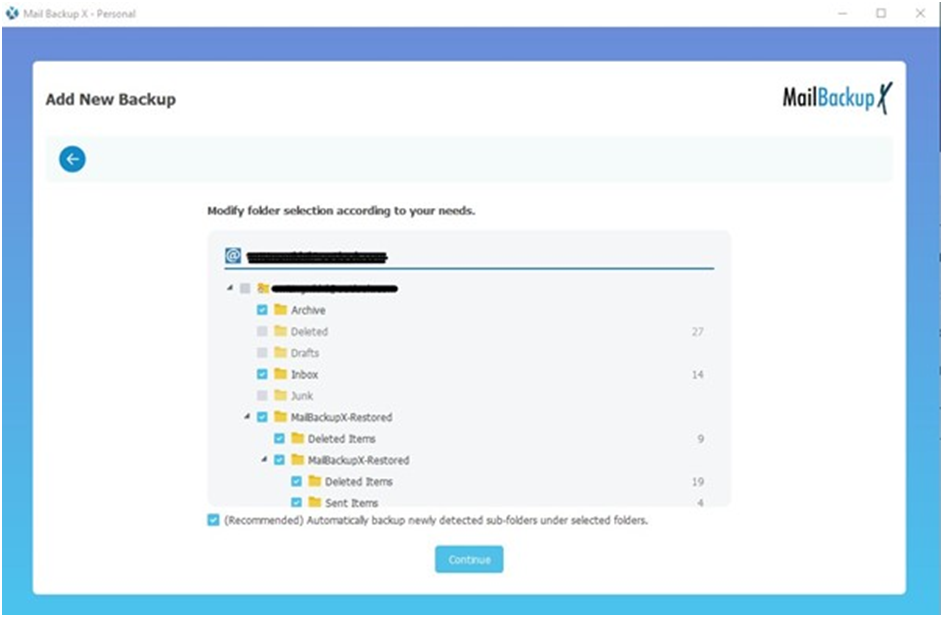
Task: Check the Drafts folder checkbox
Action: (262, 352)
